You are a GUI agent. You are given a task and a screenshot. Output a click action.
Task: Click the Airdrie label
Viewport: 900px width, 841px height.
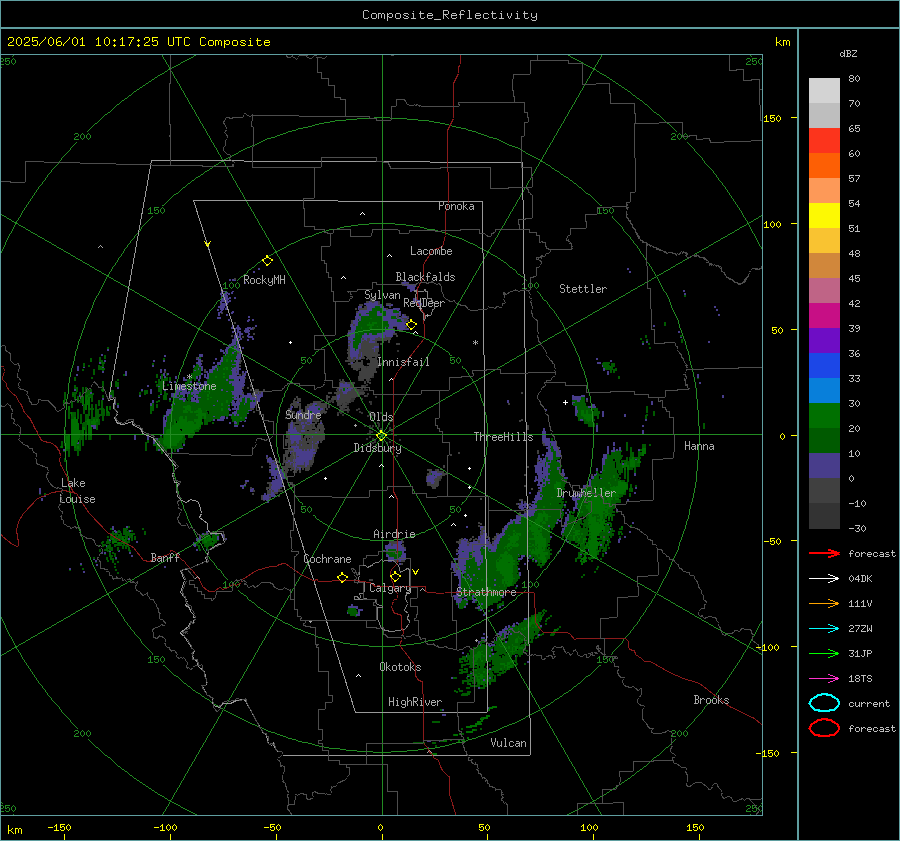click(394, 534)
